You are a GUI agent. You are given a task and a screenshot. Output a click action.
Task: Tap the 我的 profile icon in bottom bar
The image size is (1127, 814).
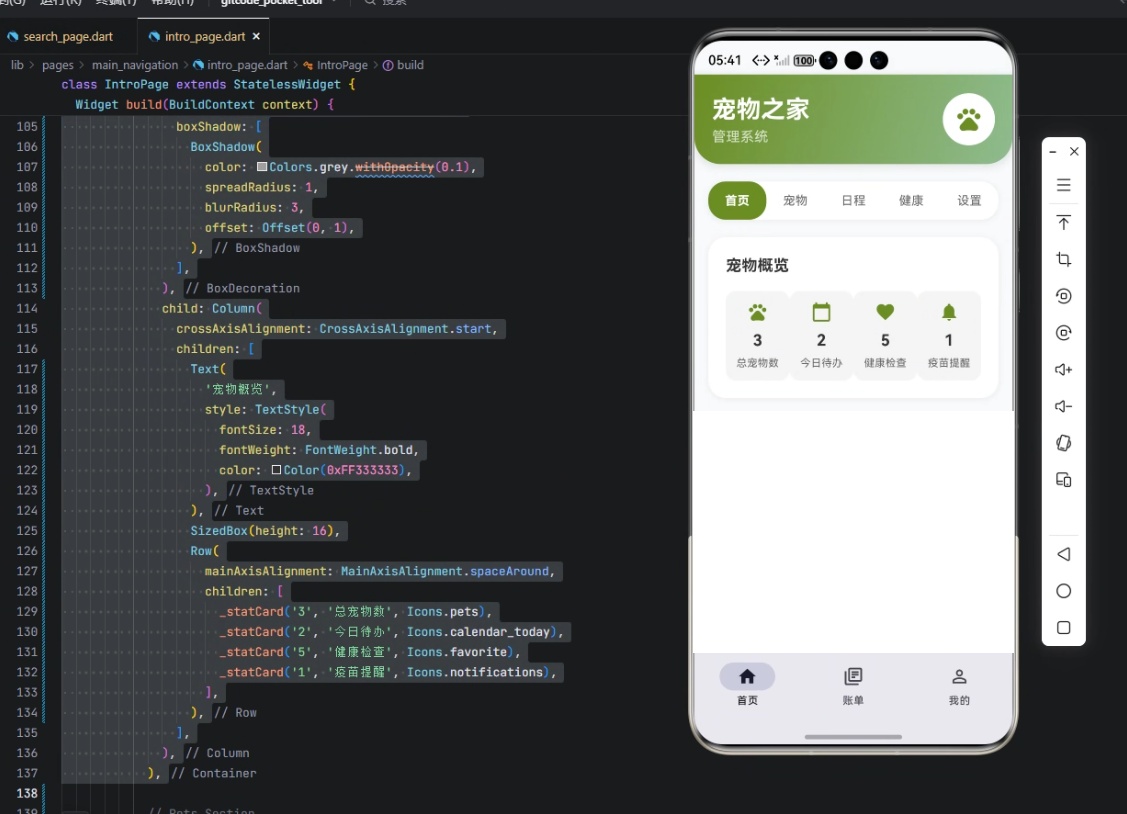click(x=959, y=677)
